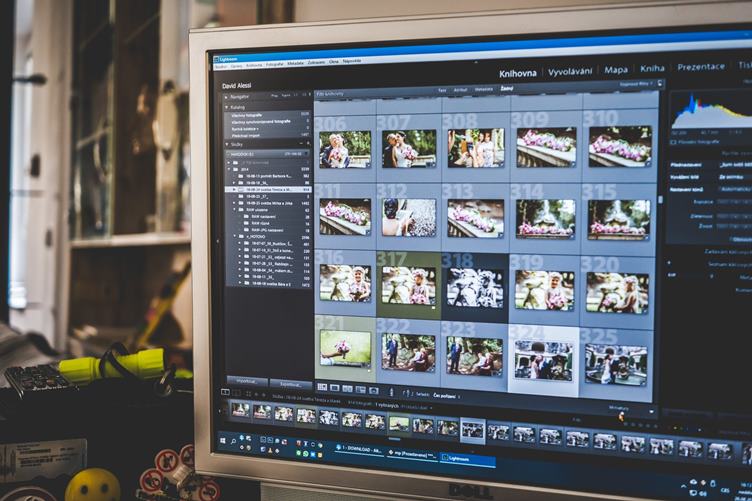Viewport: 752px width, 501px height.
Task: Open People view in the toolbar
Action: click(374, 391)
